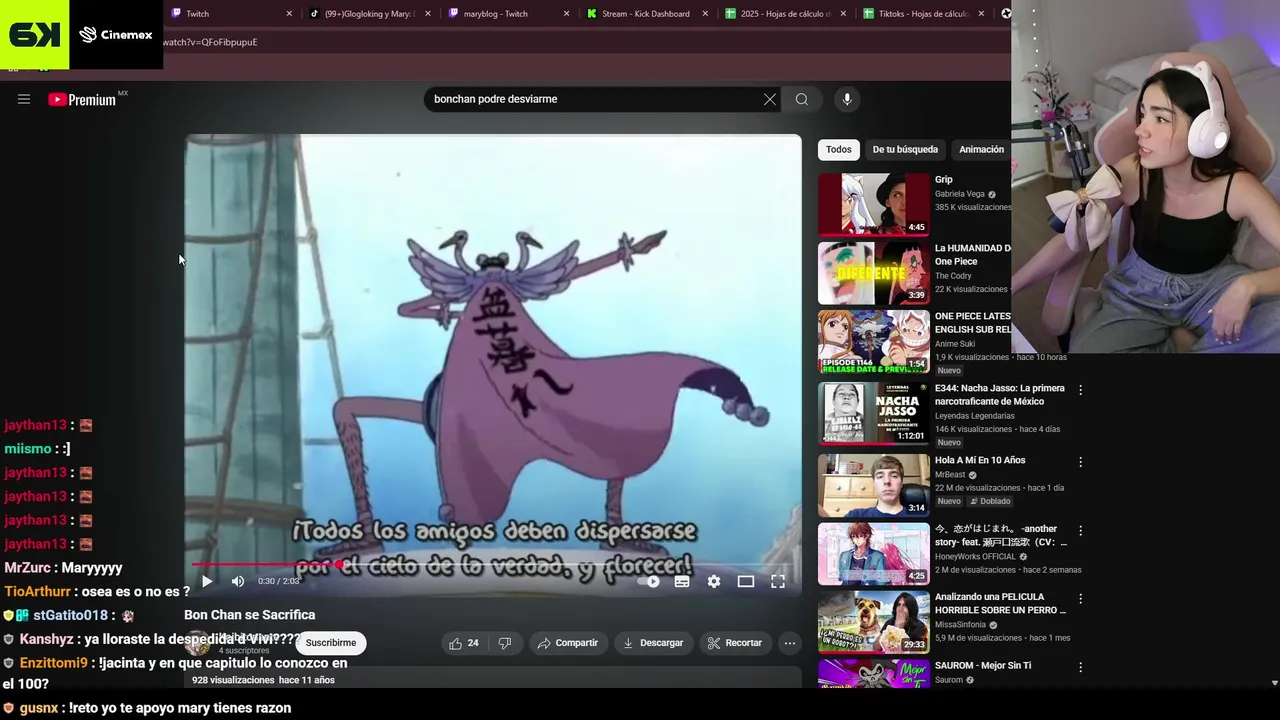1280x720 pixels.
Task: Go to YouTube Premium home logo
Action: click(x=83, y=99)
